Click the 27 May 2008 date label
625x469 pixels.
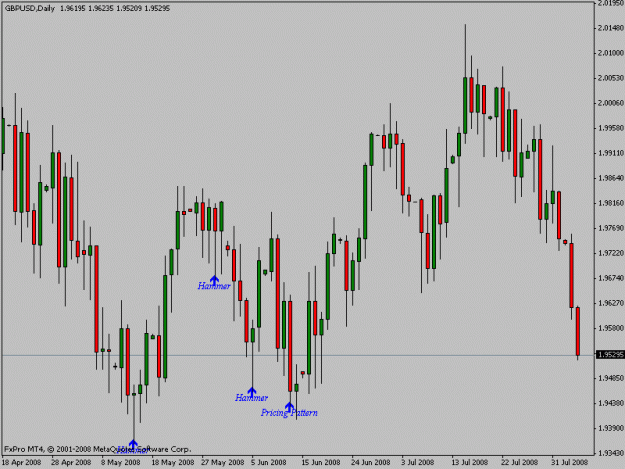click(x=222, y=462)
